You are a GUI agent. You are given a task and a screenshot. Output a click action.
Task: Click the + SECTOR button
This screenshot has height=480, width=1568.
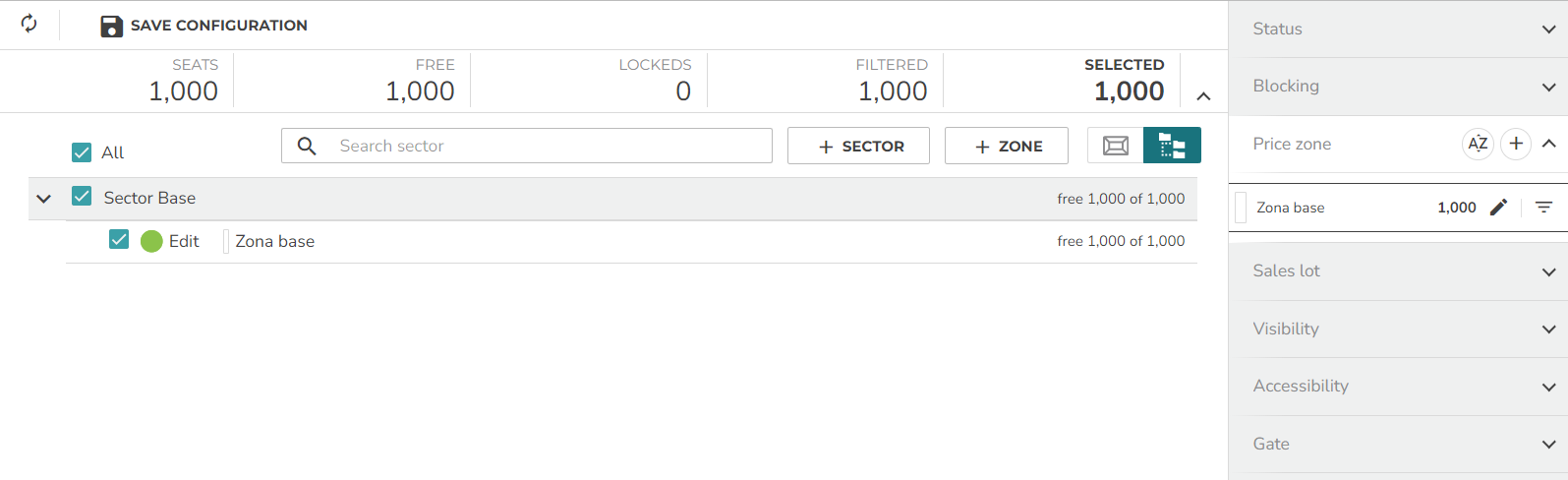[x=858, y=146]
